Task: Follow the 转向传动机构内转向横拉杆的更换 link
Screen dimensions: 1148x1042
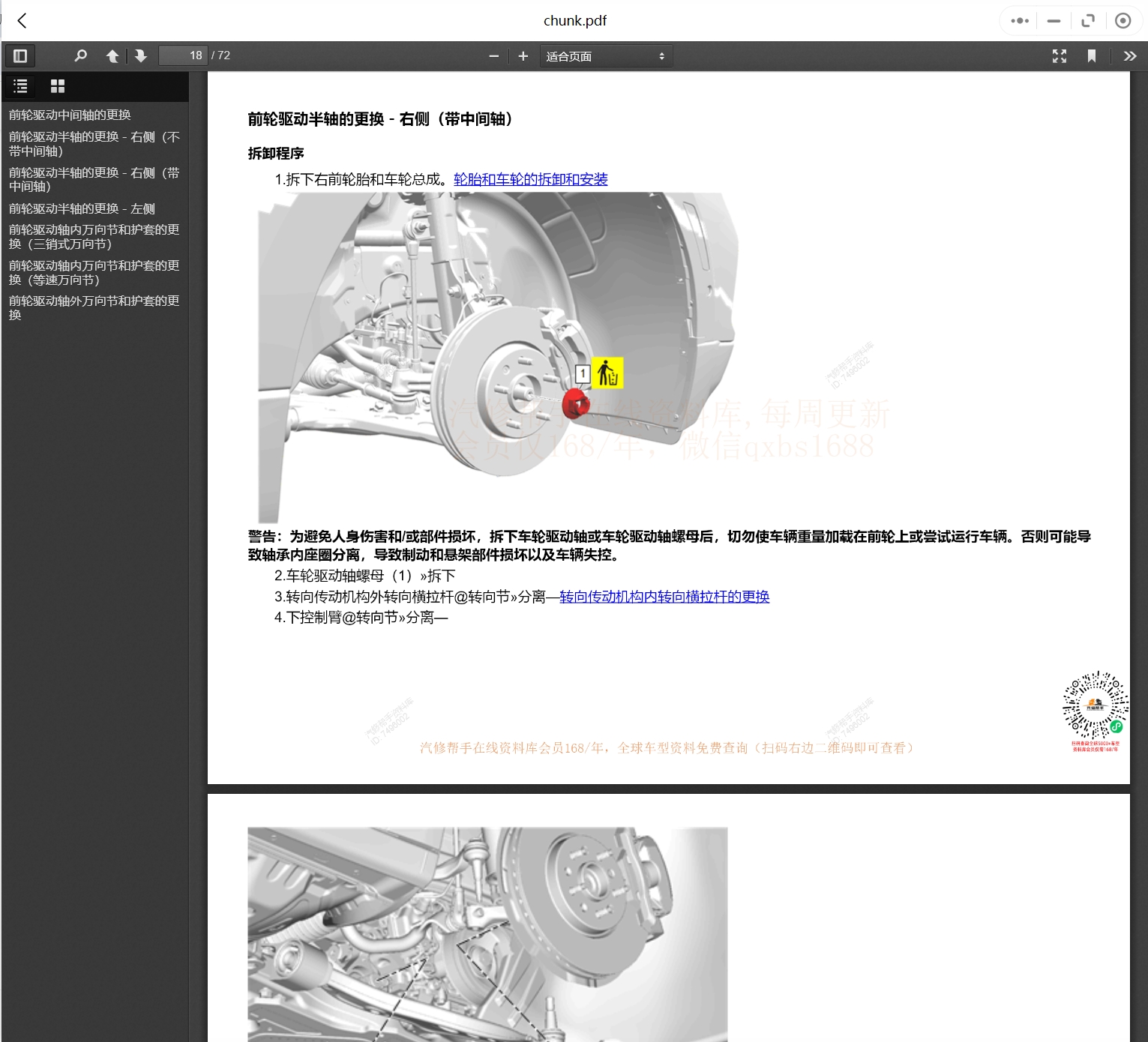Action: pos(664,597)
